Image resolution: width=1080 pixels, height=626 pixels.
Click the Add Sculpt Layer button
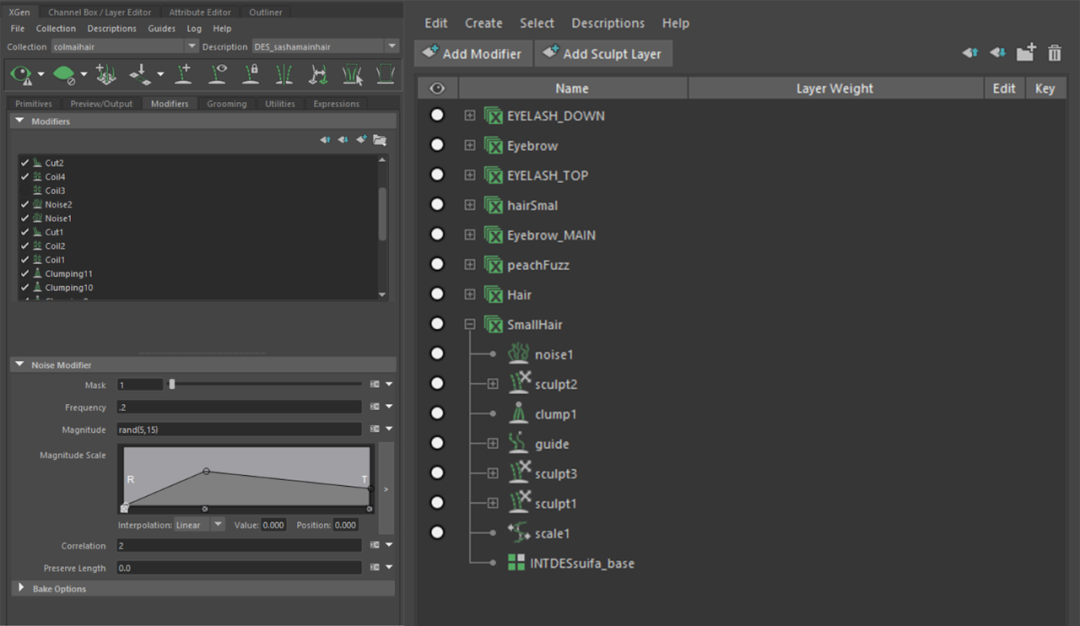tap(603, 53)
